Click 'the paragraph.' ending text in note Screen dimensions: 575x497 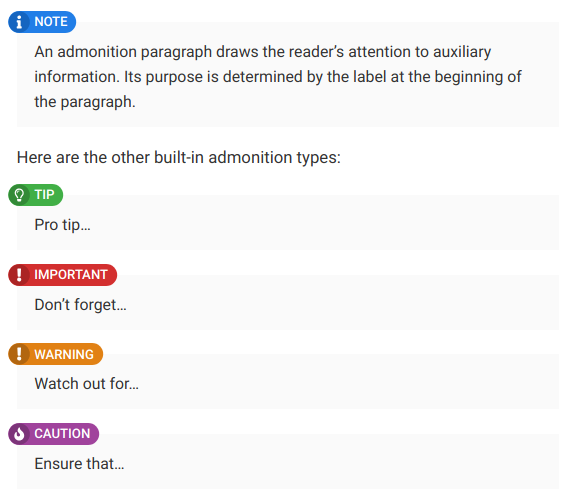(x=85, y=102)
